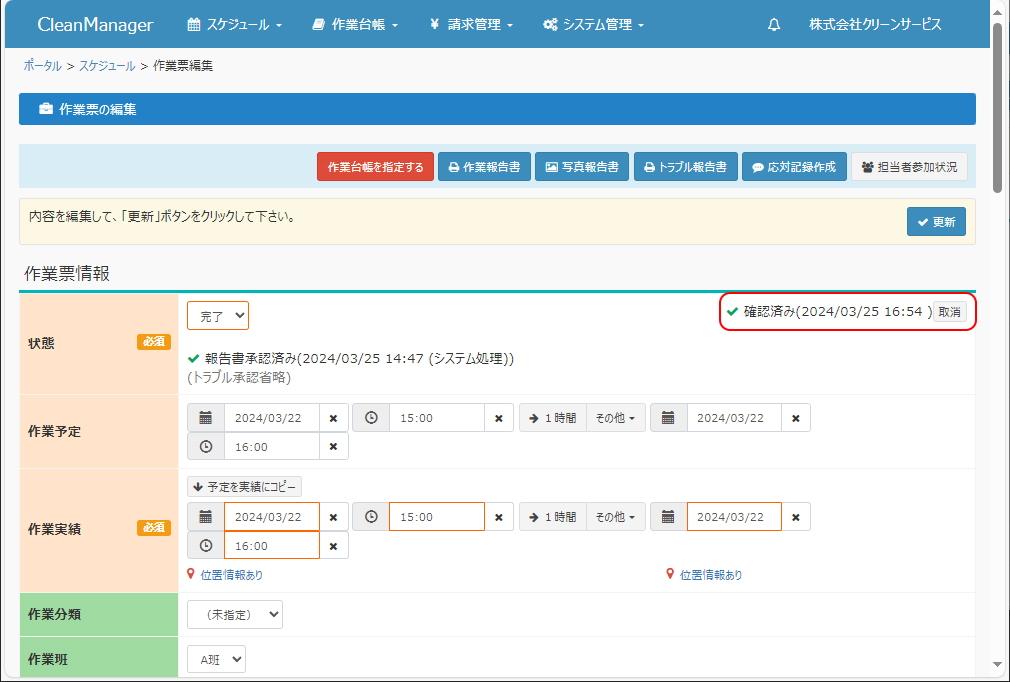Click the 取消 button next to 確認済み

click(949, 312)
